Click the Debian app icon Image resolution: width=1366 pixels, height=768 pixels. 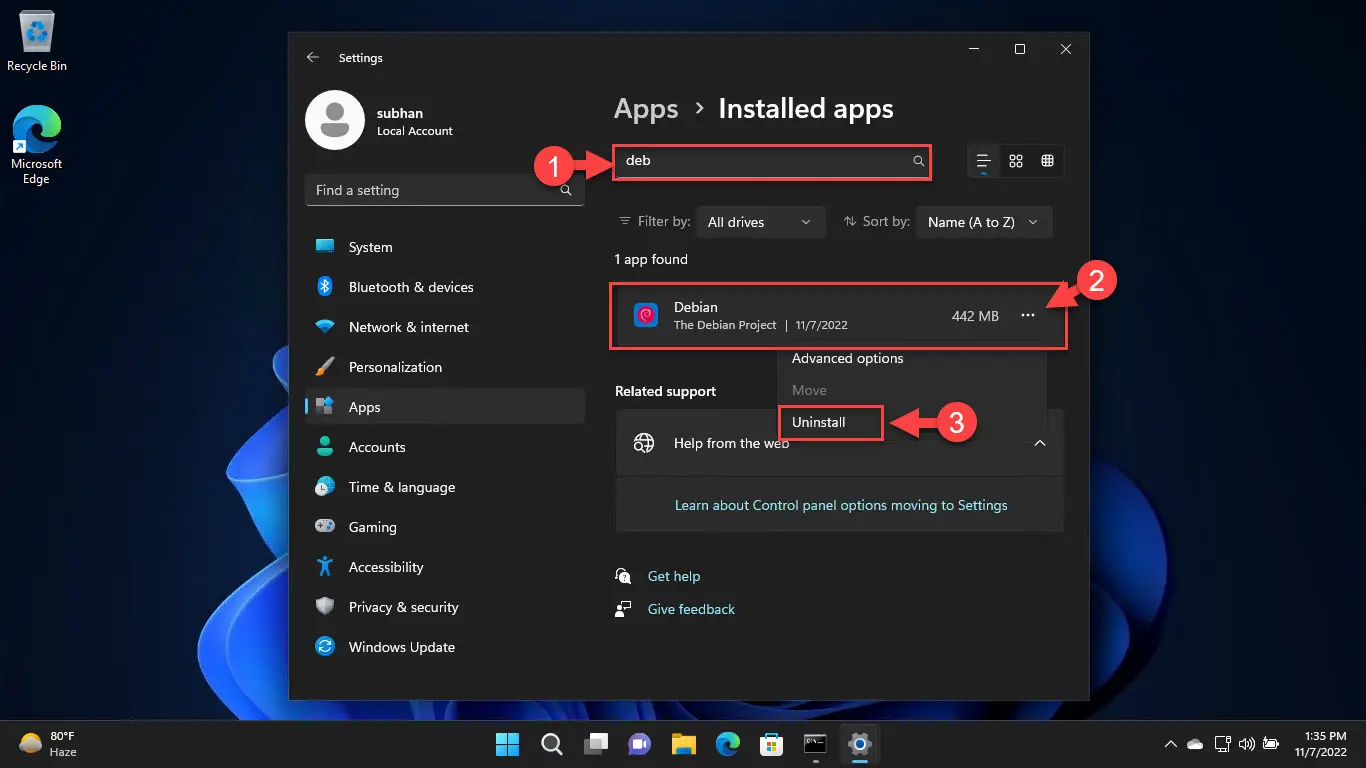click(x=646, y=315)
